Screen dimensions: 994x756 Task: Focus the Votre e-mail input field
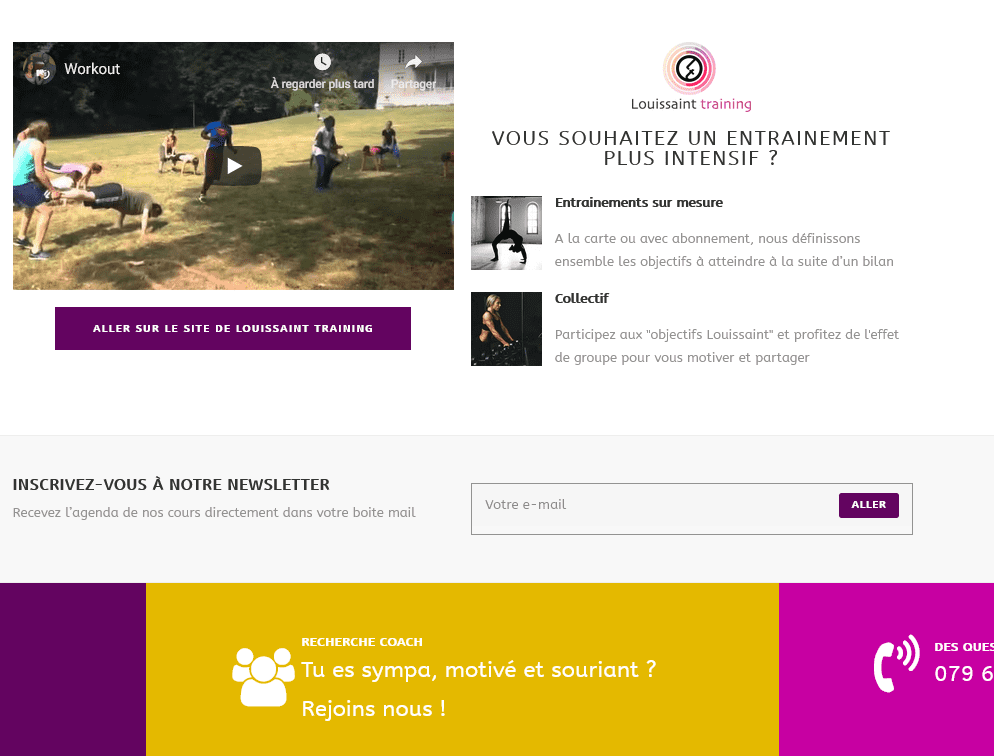[x=656, y=505]
